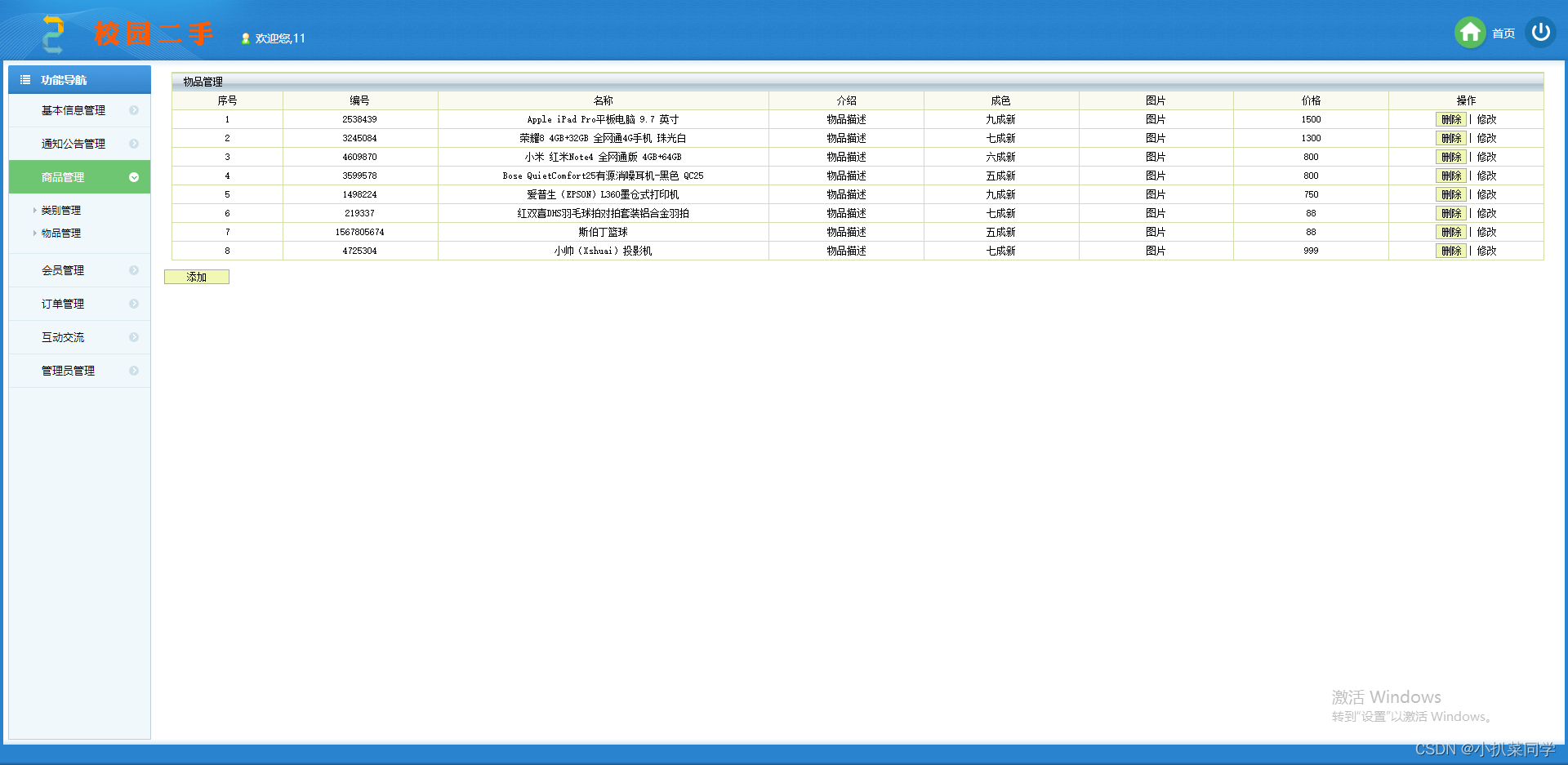Click the power logout icon
The height and width of the screenshot is (765, 1568).
coord(1540,33)
